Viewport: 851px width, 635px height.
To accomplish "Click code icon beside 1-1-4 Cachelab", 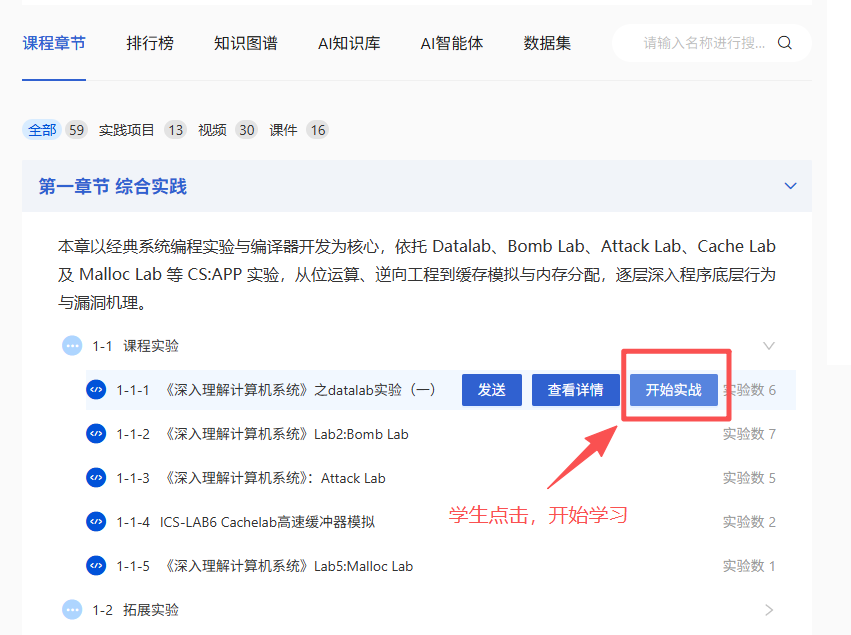I will (96, 522).
